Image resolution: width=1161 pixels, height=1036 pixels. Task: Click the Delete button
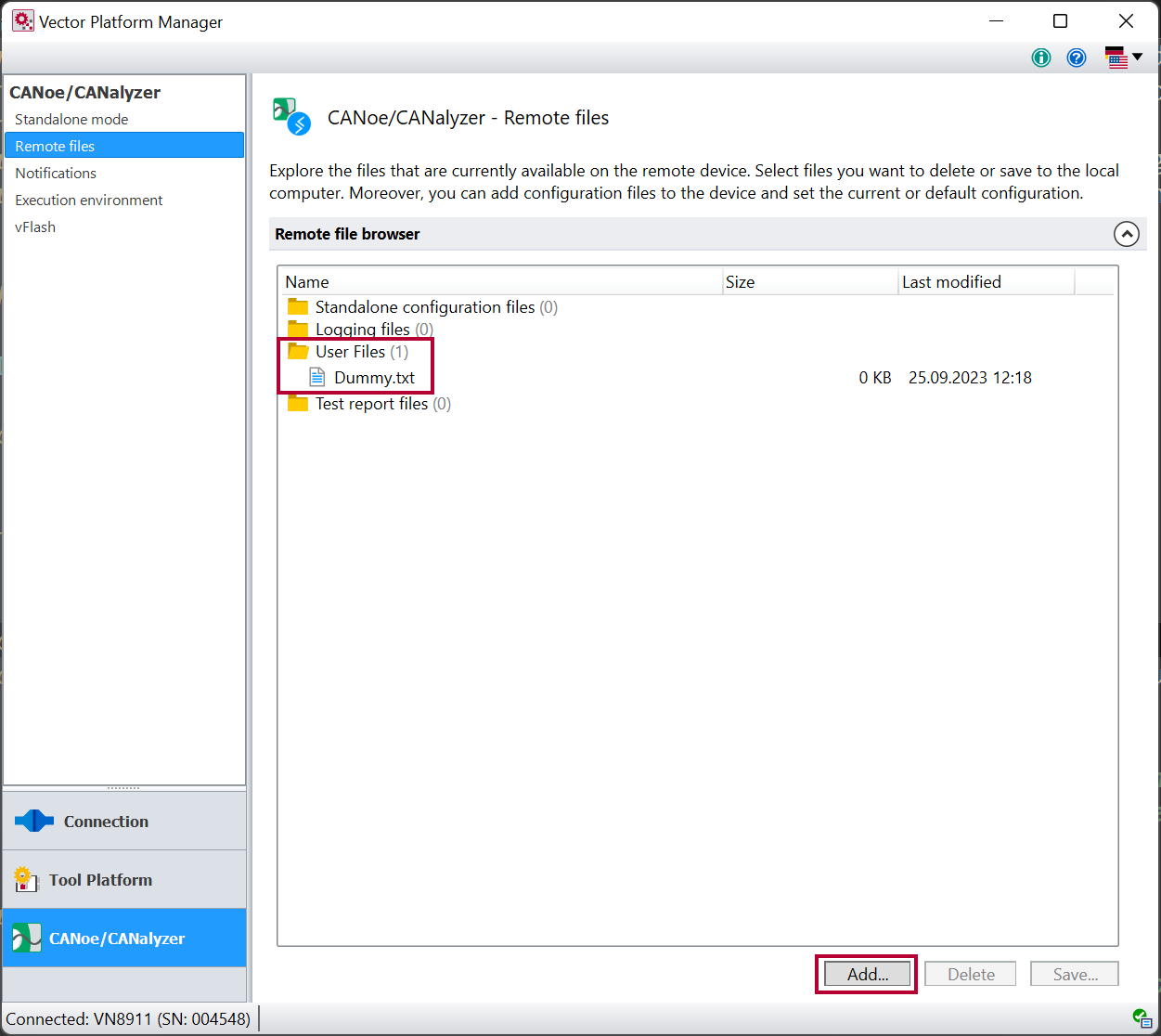pos(971,974)
